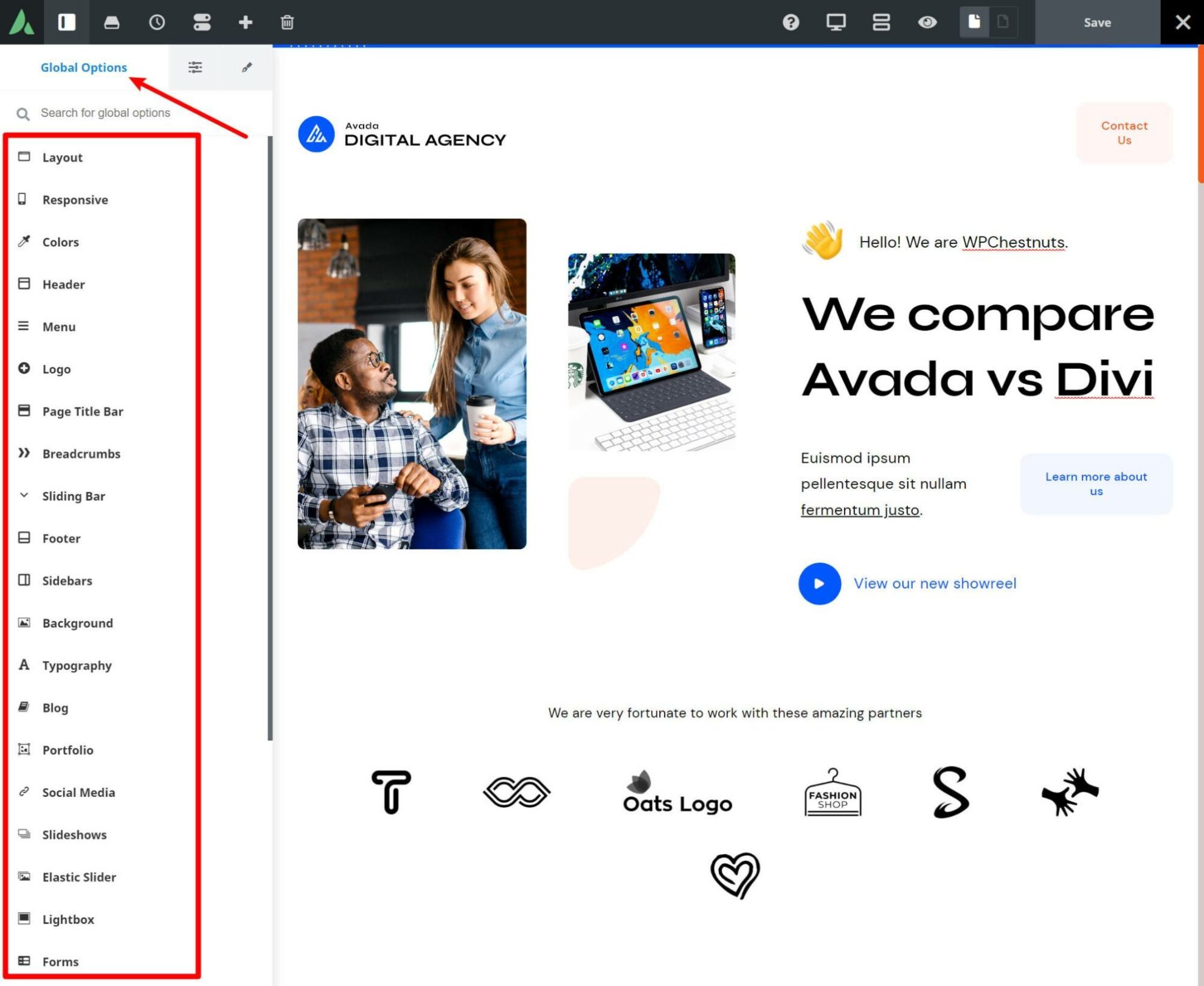Click the trash icon to clear layout
Screen dimensions: 1204x986
tap(286, 23)
